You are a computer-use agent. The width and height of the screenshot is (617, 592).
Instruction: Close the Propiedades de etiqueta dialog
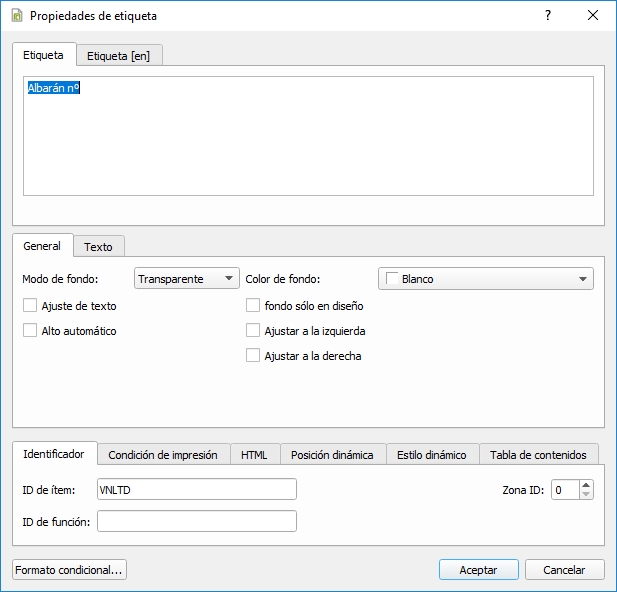[593, 16]
